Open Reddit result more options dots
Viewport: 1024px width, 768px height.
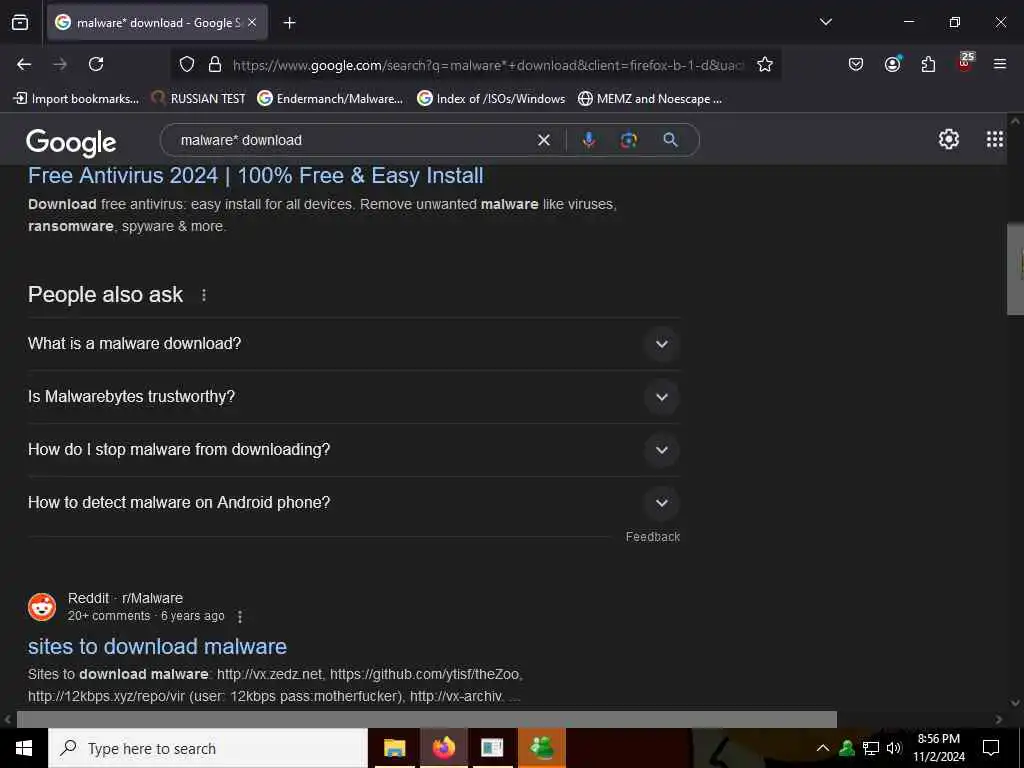point(240,616)
